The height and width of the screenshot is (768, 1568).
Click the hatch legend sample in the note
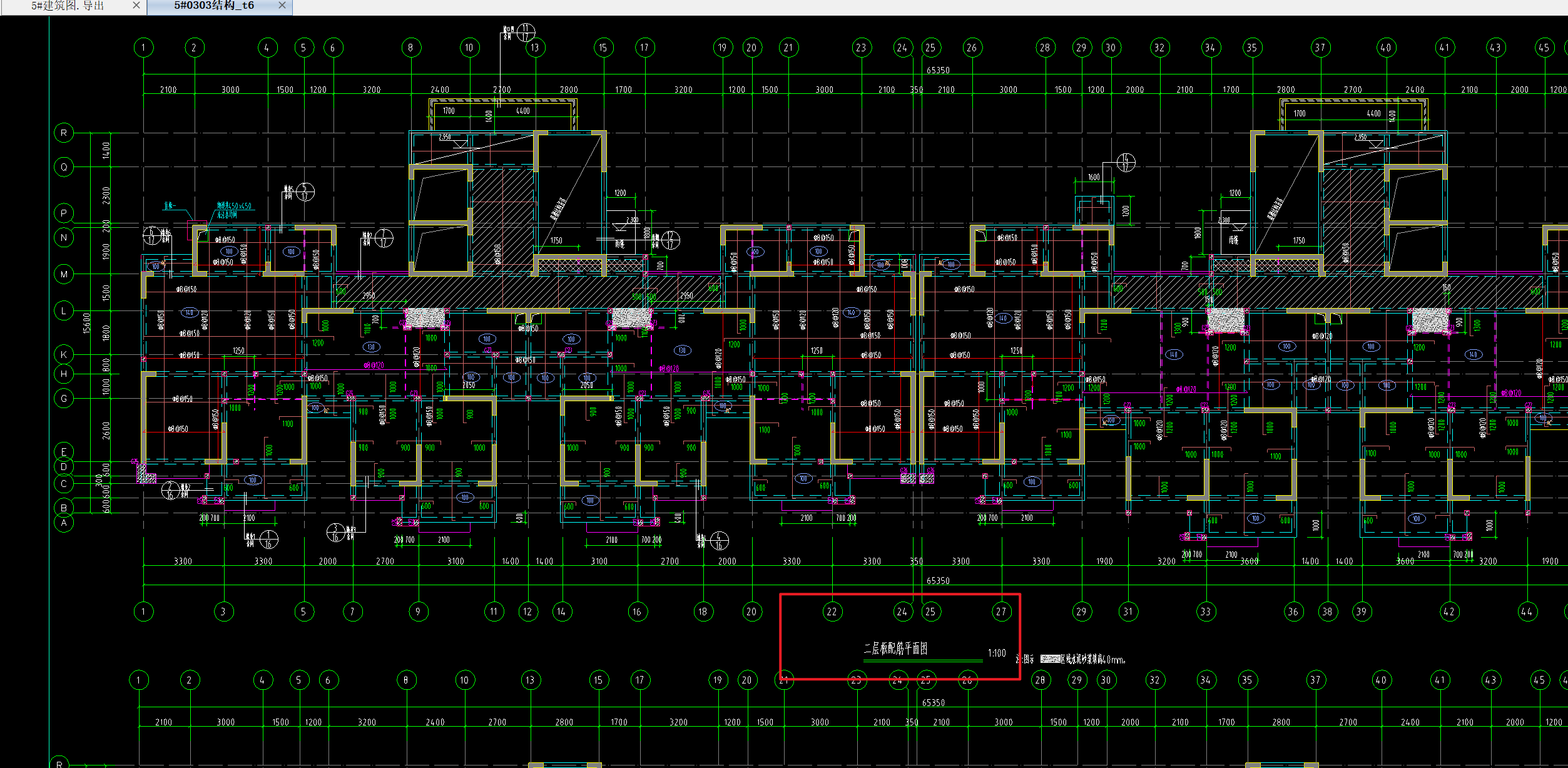[1050, 659]
